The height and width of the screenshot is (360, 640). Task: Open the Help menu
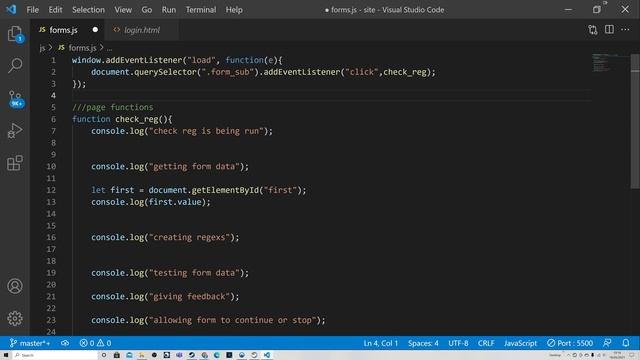tap(234, 10)
